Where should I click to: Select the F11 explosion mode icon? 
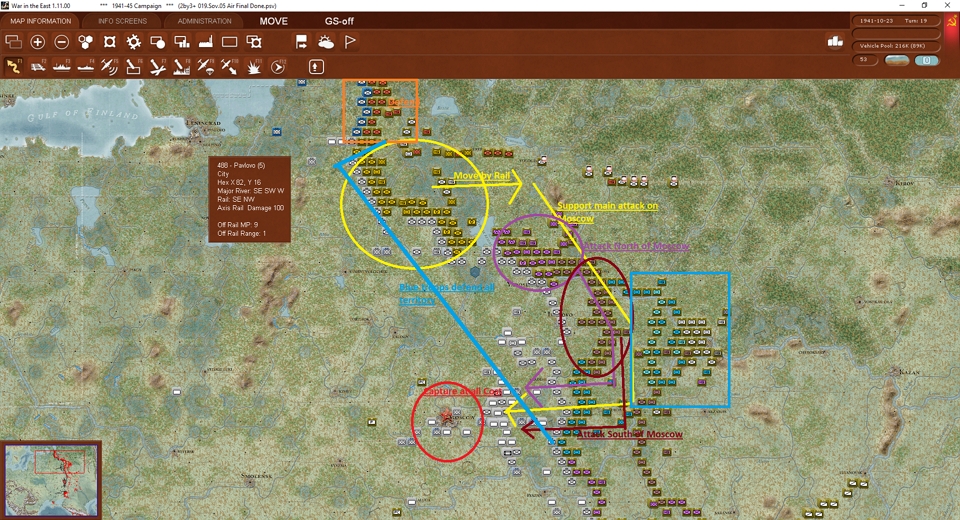tap(253, 66)
